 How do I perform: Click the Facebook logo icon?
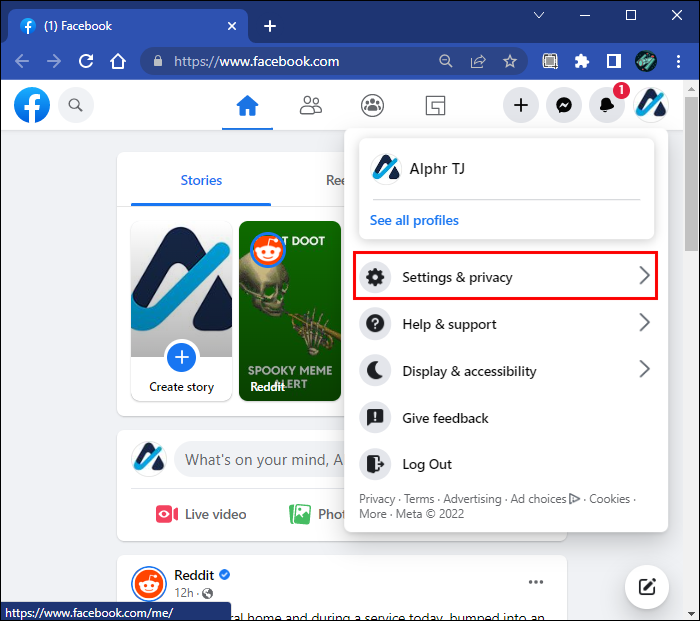tap(32, 105)
